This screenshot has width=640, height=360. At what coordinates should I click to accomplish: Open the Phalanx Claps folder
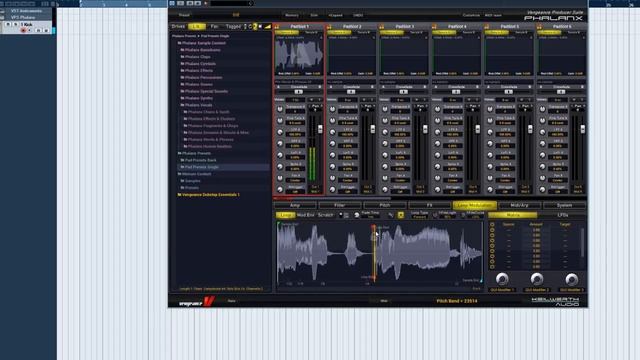coord(196,57)
